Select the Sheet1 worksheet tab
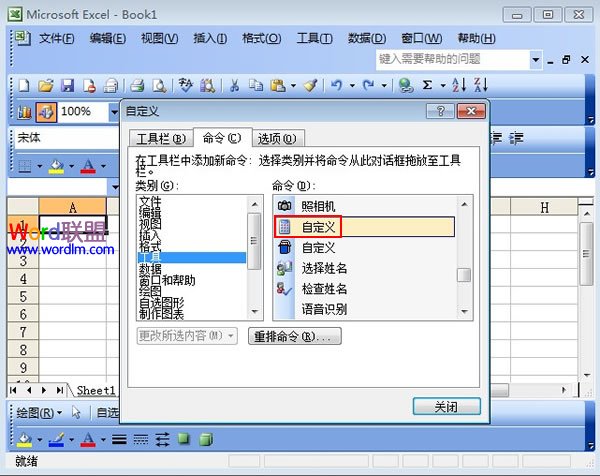The image size is (600, 476). (96, 391)
